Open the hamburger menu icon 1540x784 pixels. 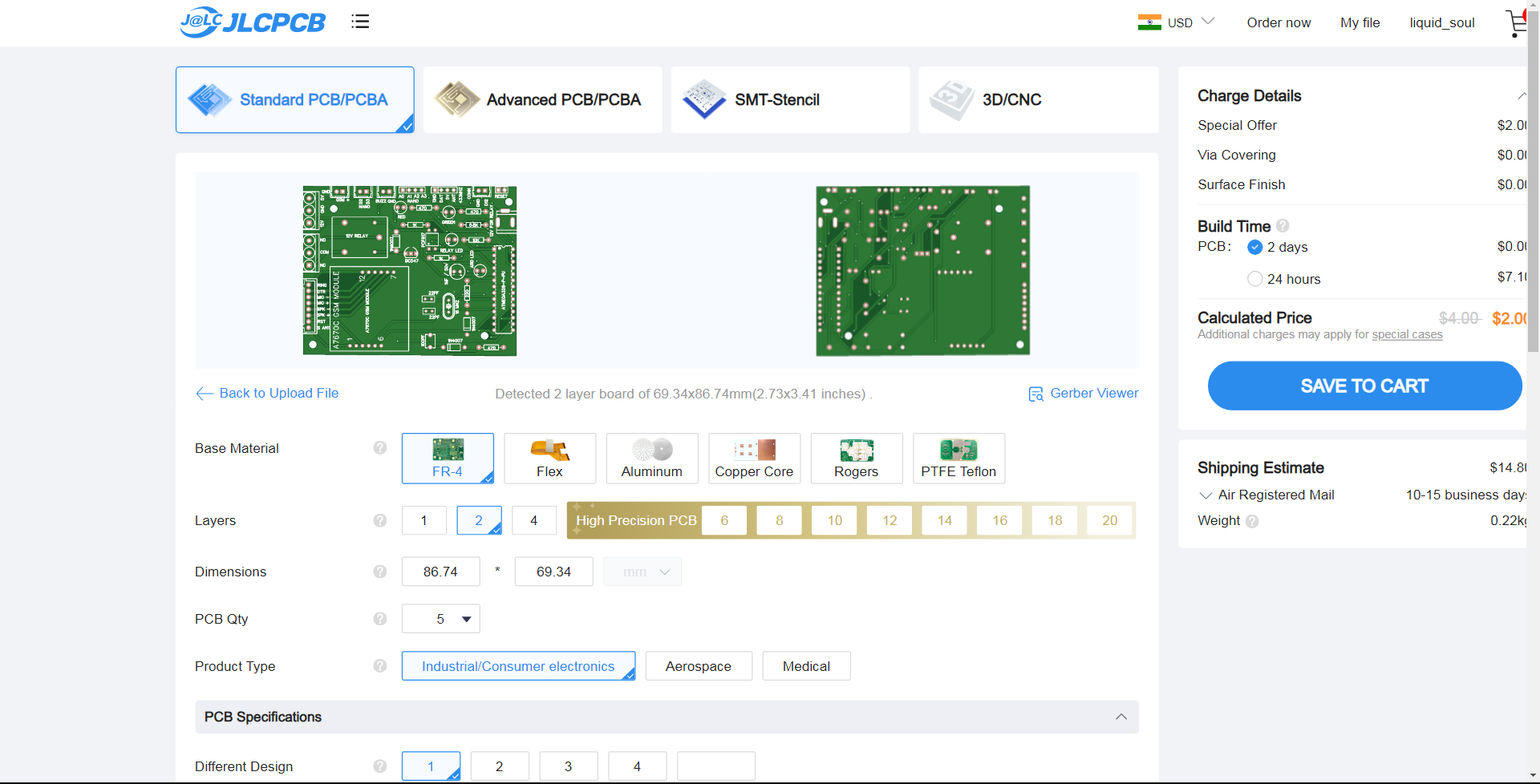click(x=360, y=22)
